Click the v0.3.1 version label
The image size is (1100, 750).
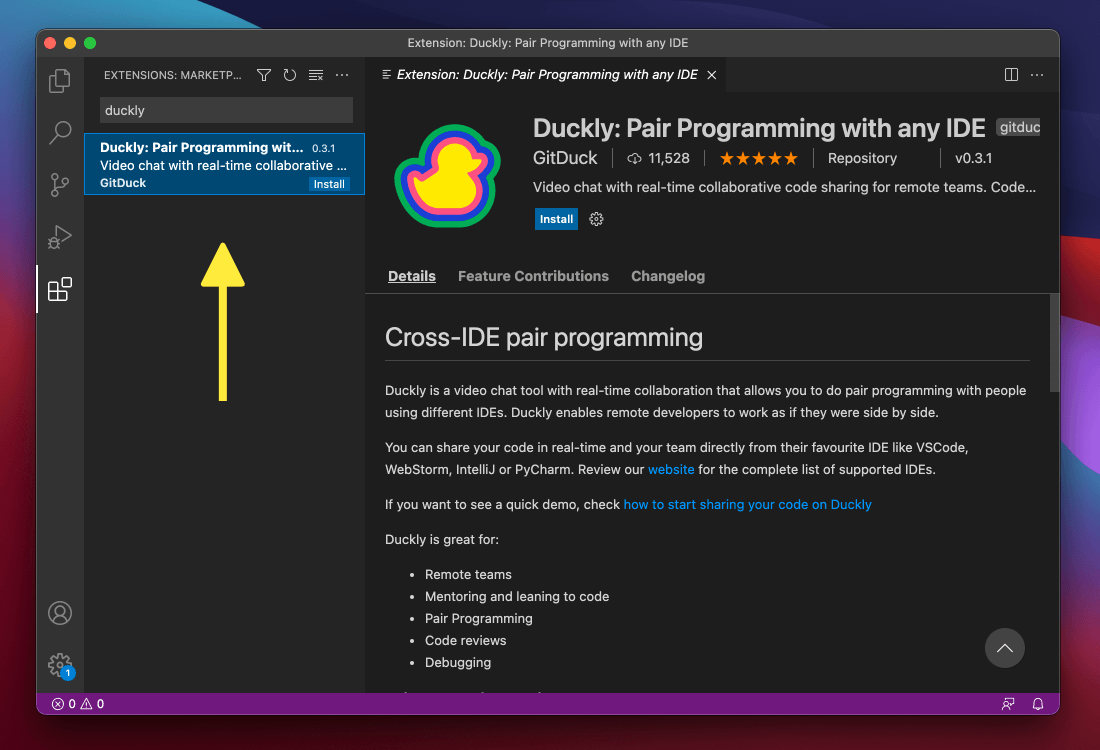(x=973, y=159)
